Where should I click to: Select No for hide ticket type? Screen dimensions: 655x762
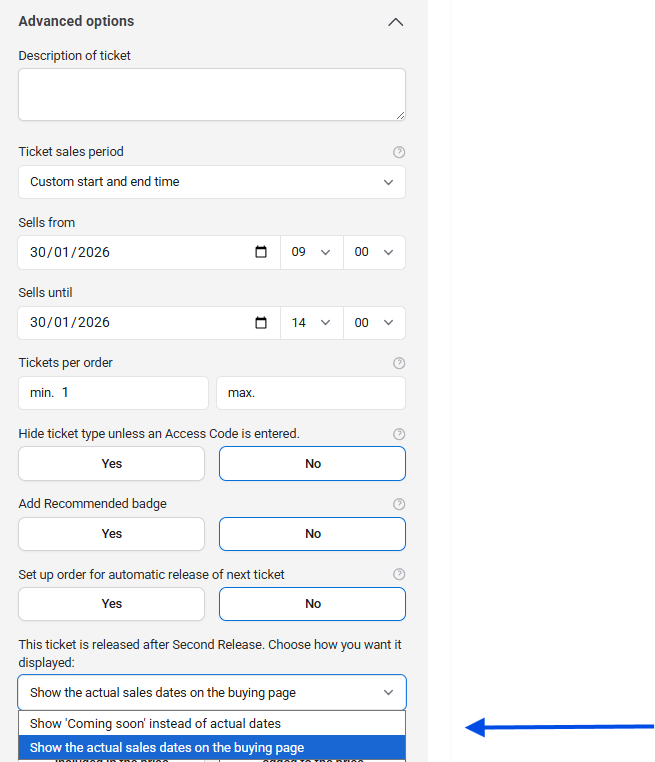312,463
